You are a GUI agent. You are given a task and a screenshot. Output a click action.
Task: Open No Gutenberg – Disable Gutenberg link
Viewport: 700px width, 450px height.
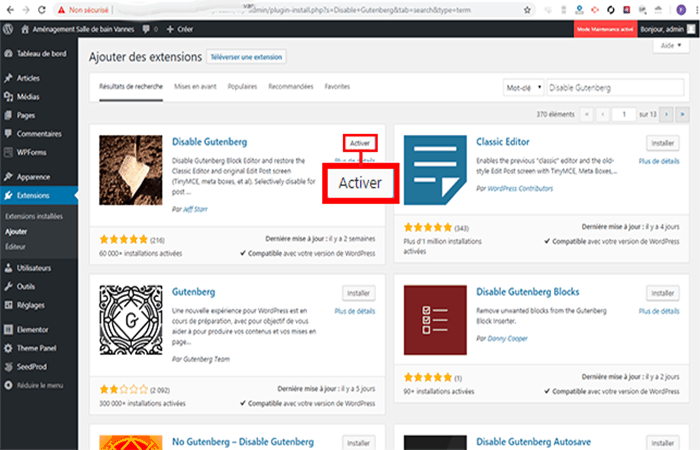coord(243,442)
